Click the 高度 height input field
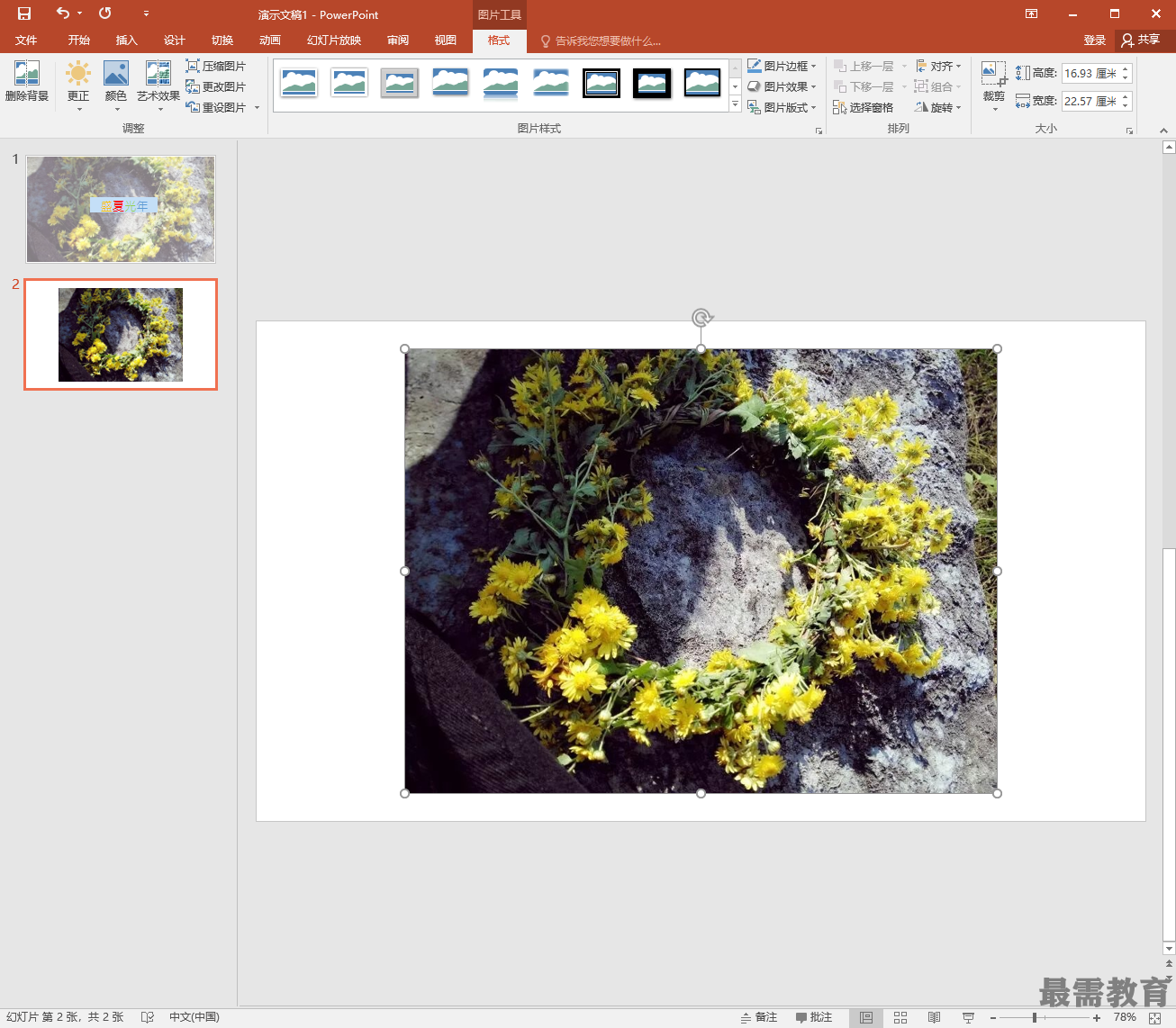This screenshot has height=1028, width=1176. click(x=1090, y=73)
